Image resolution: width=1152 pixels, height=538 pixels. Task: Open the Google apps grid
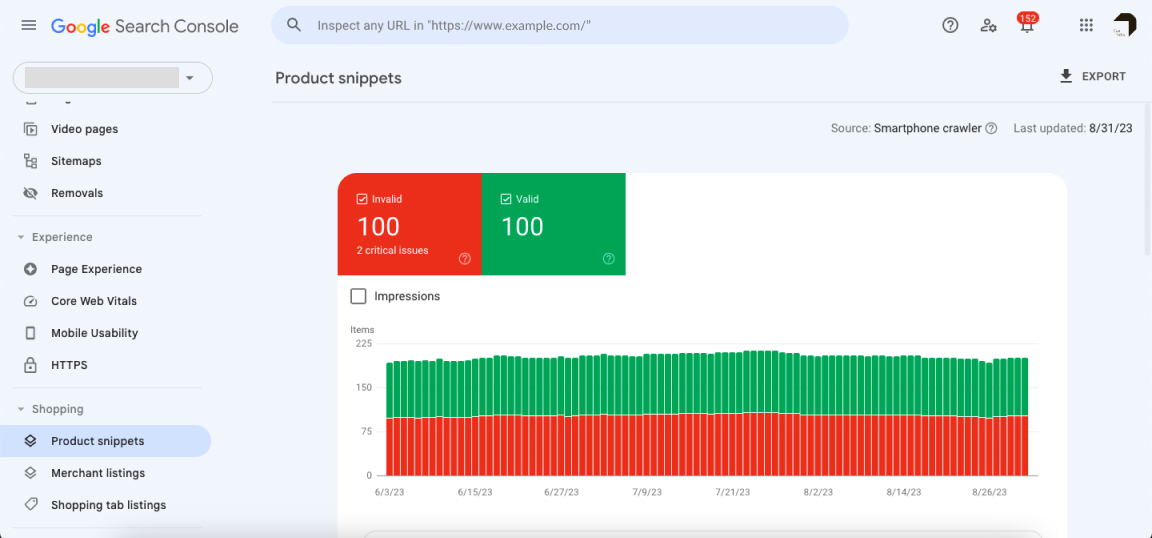[x=1086, y=26]
